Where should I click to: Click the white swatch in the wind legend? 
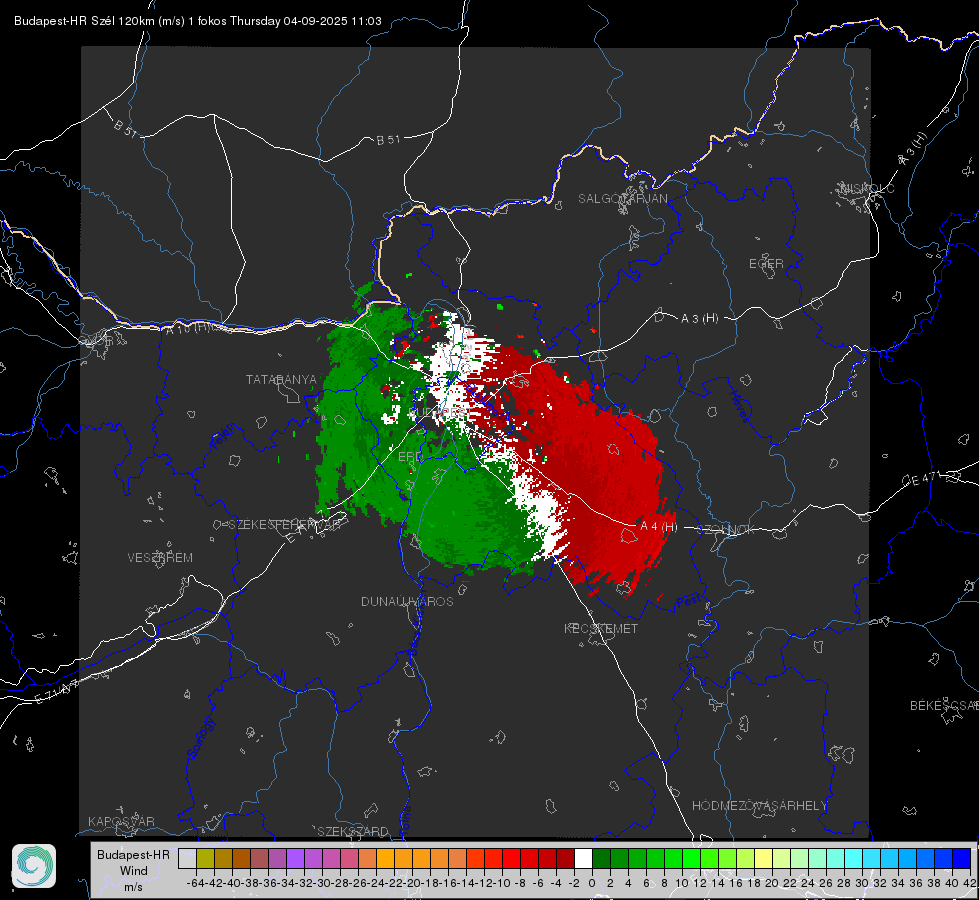[583, 858]
